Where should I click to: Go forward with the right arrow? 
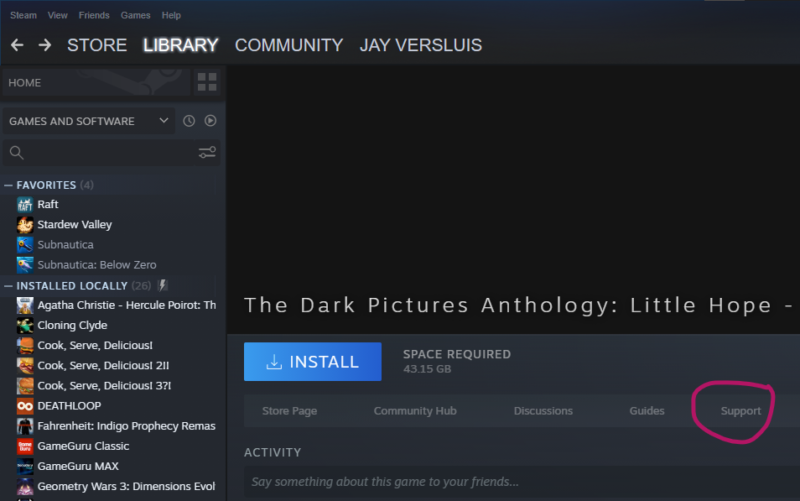pos(45,45)
